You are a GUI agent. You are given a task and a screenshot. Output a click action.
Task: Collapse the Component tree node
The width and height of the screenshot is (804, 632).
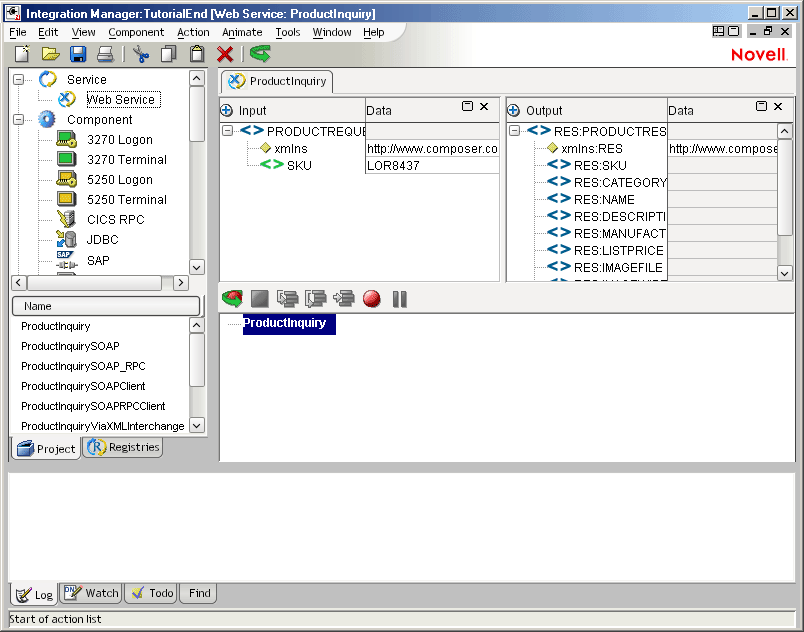[18, 119]
